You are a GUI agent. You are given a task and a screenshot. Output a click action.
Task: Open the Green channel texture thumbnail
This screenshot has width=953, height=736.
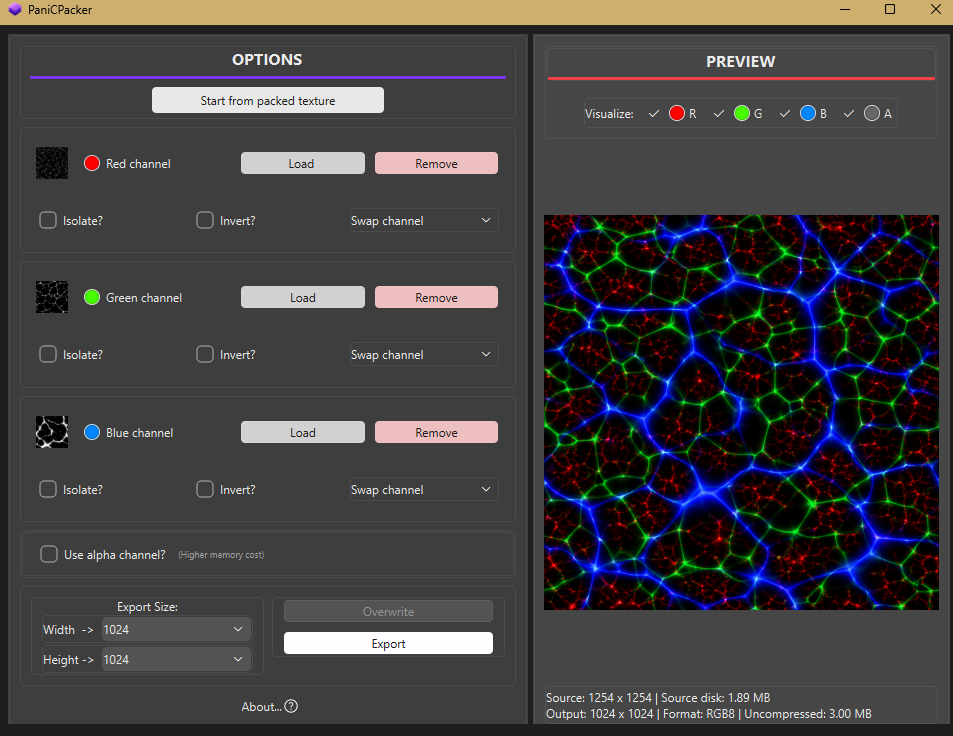(x=52, y=297)
